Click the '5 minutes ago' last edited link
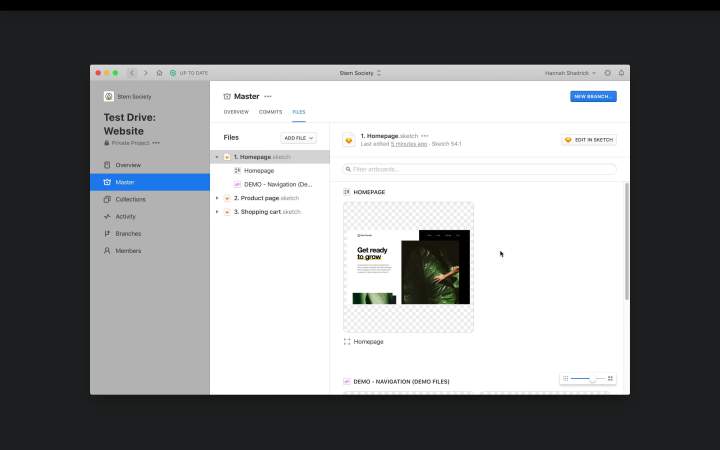720x450 pixels. pyautogui.click(x=409, y=144)
